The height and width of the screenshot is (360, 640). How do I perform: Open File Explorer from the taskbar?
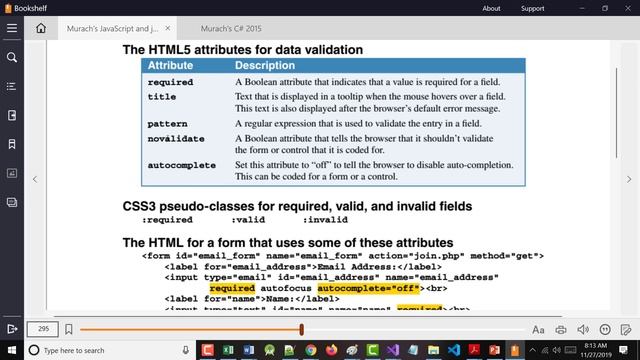click(x=433, y=350)
